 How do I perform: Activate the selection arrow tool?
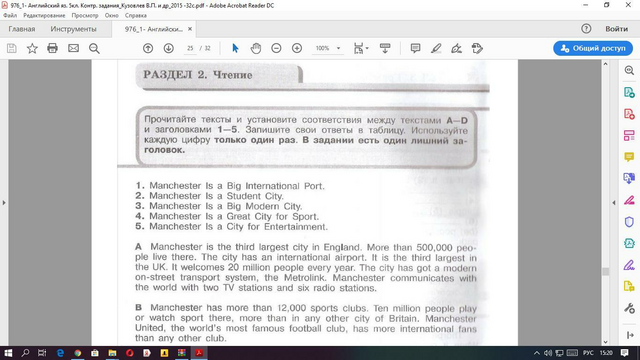(235, 48)
